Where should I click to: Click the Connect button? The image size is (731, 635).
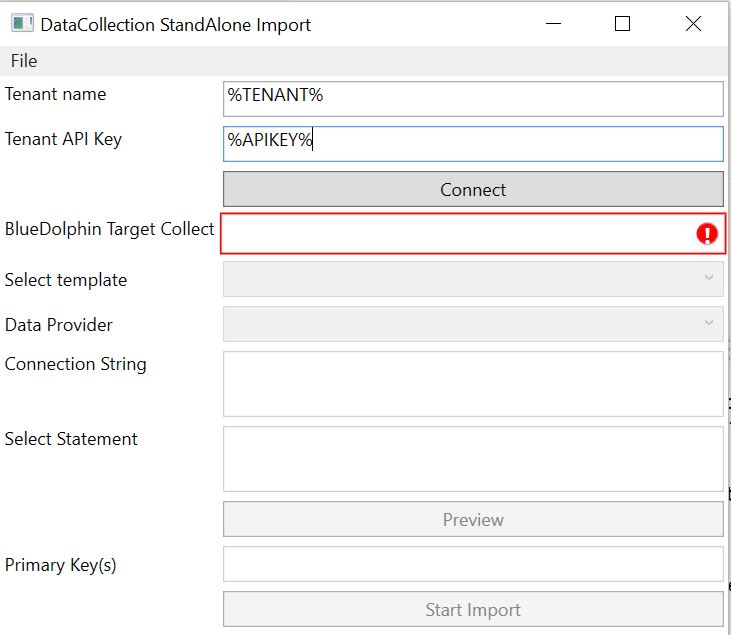click(473, 189)
